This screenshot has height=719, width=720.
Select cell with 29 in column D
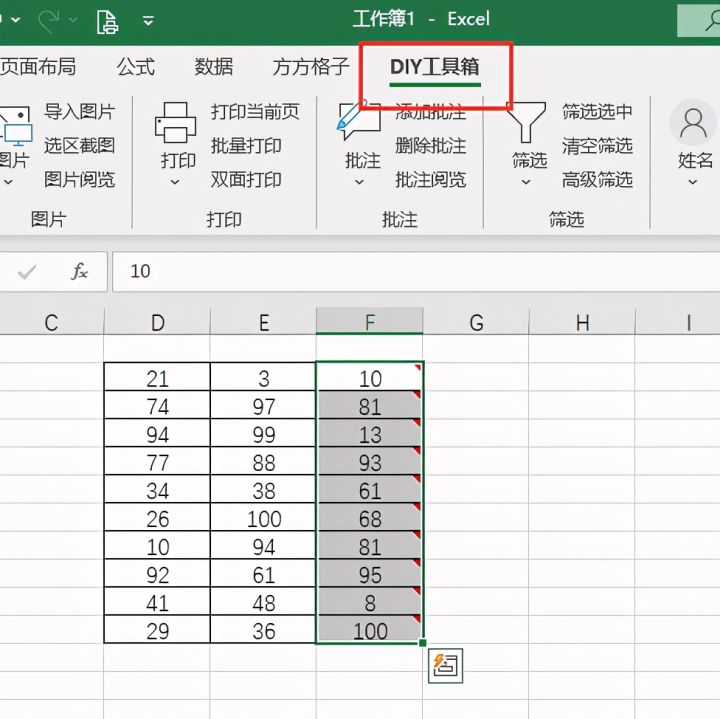tap(158, 629)
